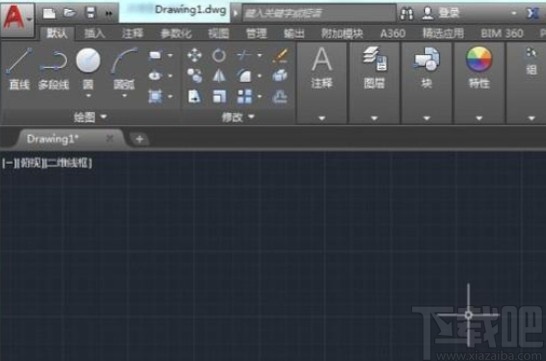The height and width of the screenshot is (361, 546).
Task: Switch to the A360 ribbon tab
Action: 392,33
